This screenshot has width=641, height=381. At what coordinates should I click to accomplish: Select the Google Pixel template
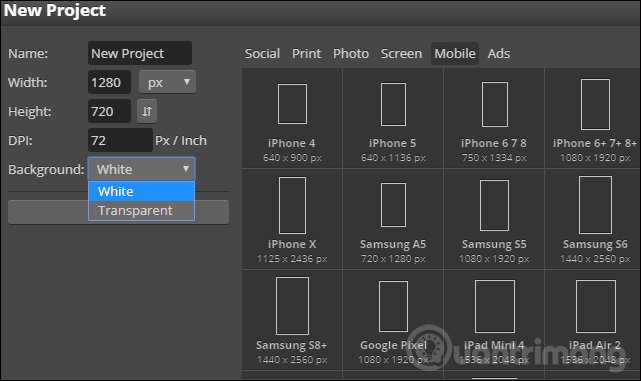(x=393, y=320)
